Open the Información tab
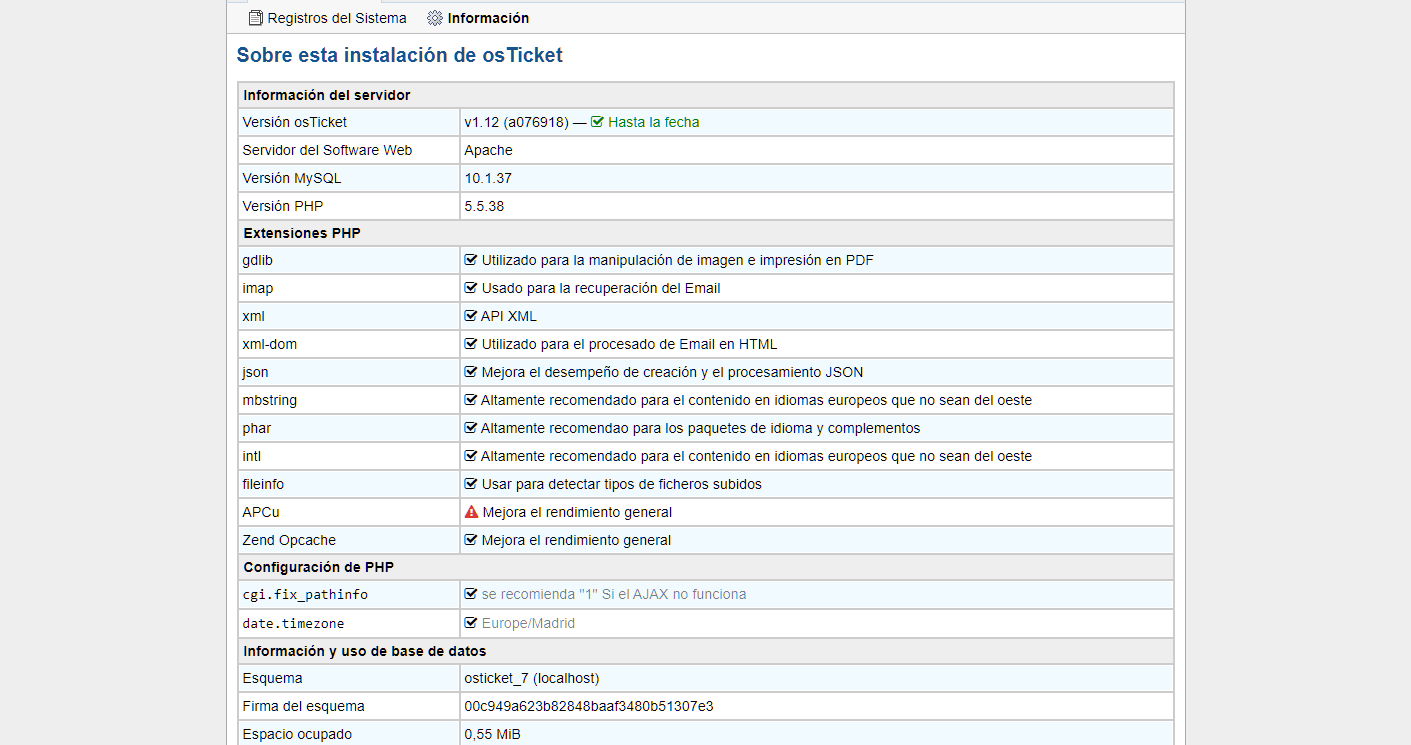 pyautogui.click(x=478, y=18)
